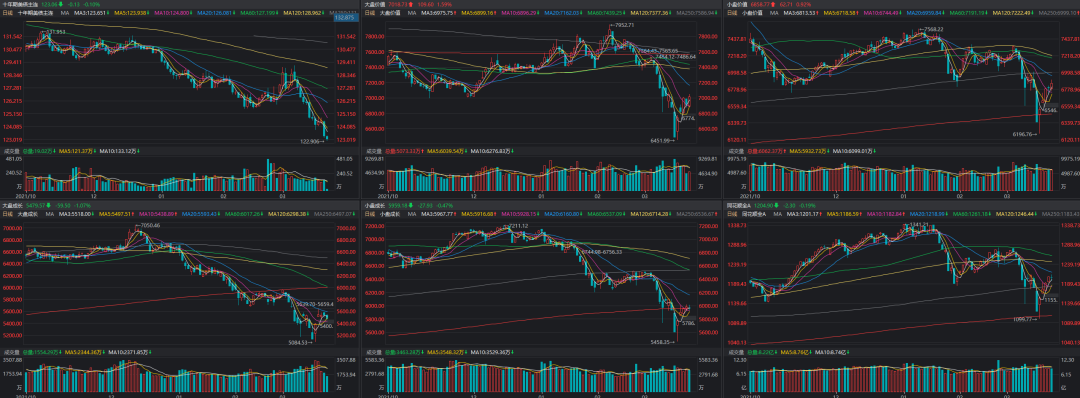Click the 5458.35 low marker in 小盘成长

pyautogui.click(x=659, y=341)
